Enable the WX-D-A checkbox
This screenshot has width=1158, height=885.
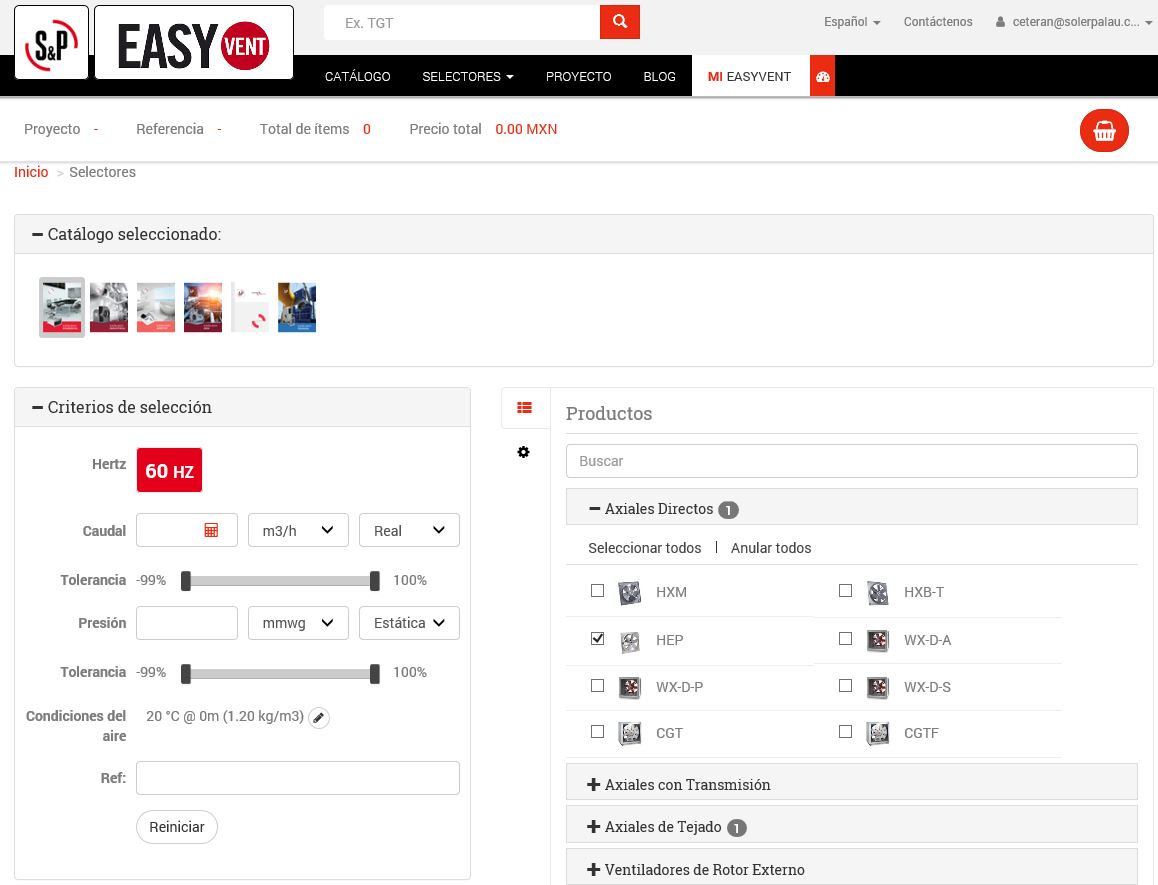coord(846,638)
